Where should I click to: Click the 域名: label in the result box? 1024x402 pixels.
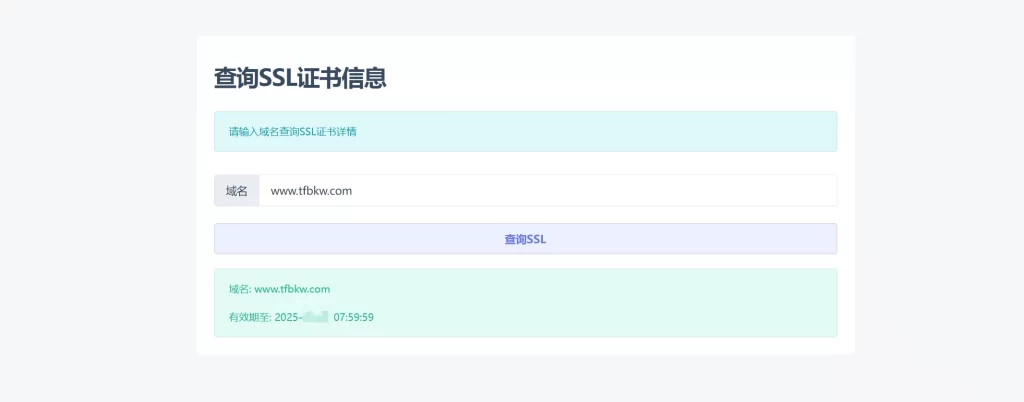[240, 289]
